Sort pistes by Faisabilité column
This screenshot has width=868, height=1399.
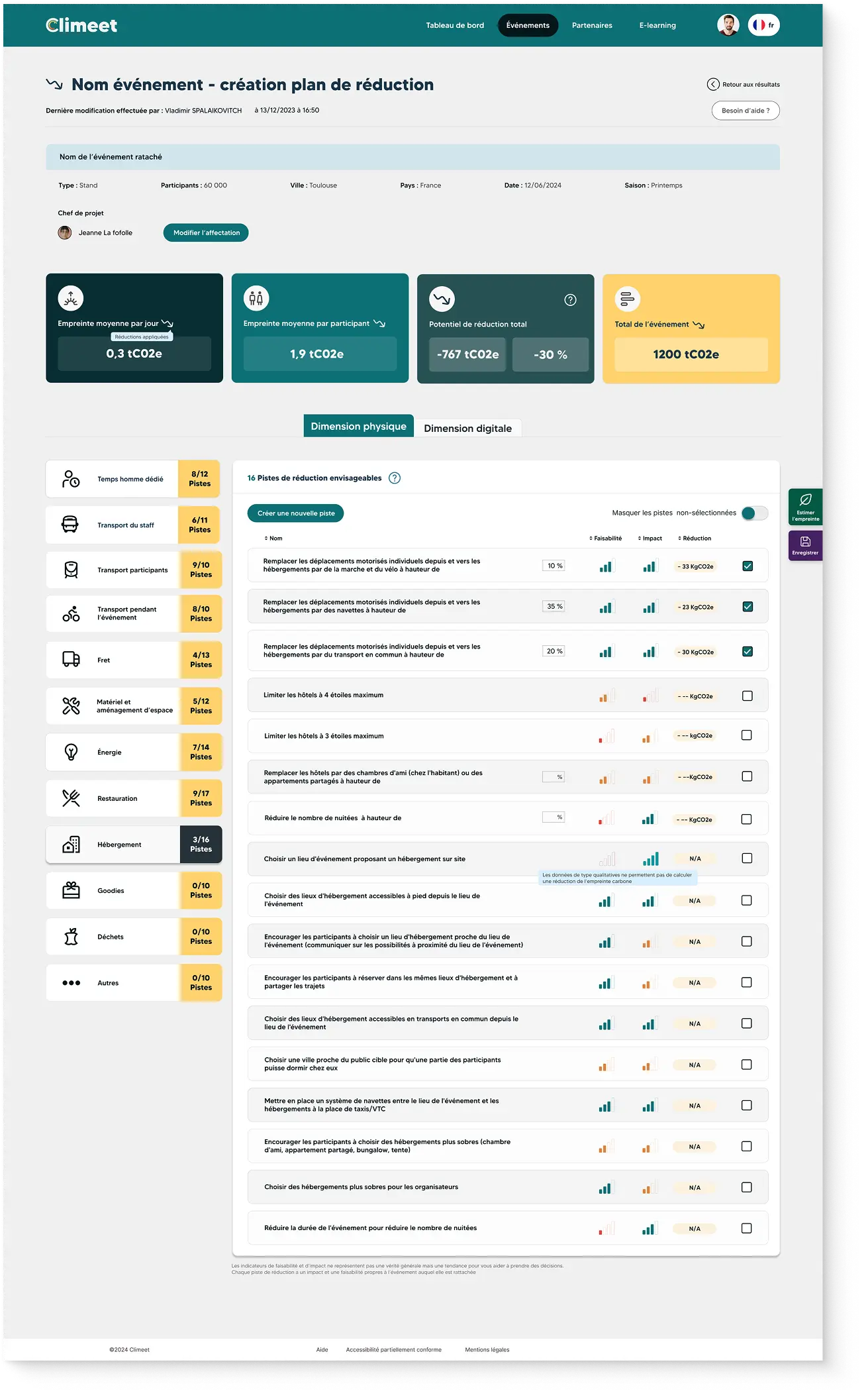tap(606, 539)
